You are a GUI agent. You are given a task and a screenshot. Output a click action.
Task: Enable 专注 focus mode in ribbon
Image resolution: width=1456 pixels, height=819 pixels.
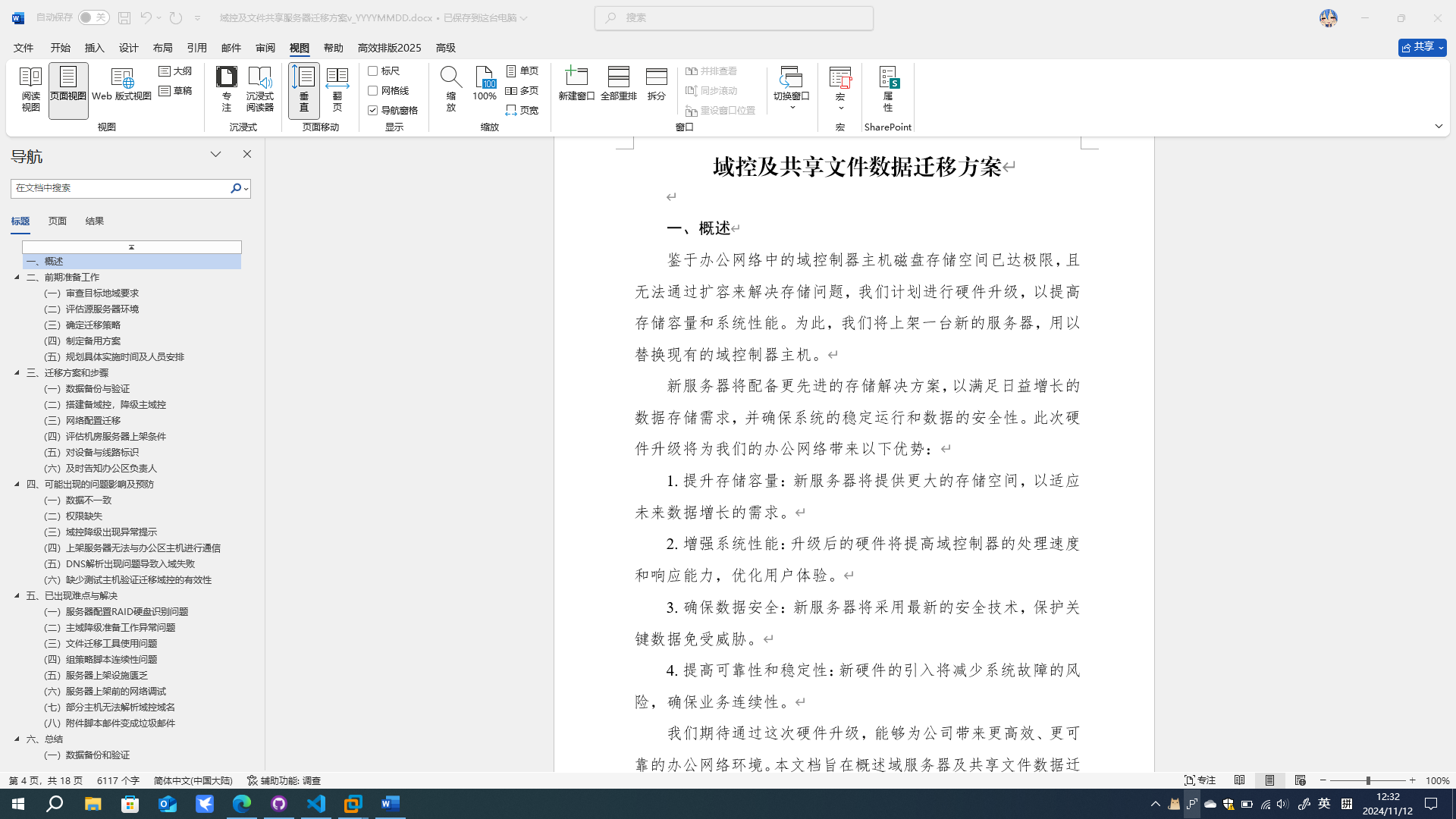click(226, 90)
